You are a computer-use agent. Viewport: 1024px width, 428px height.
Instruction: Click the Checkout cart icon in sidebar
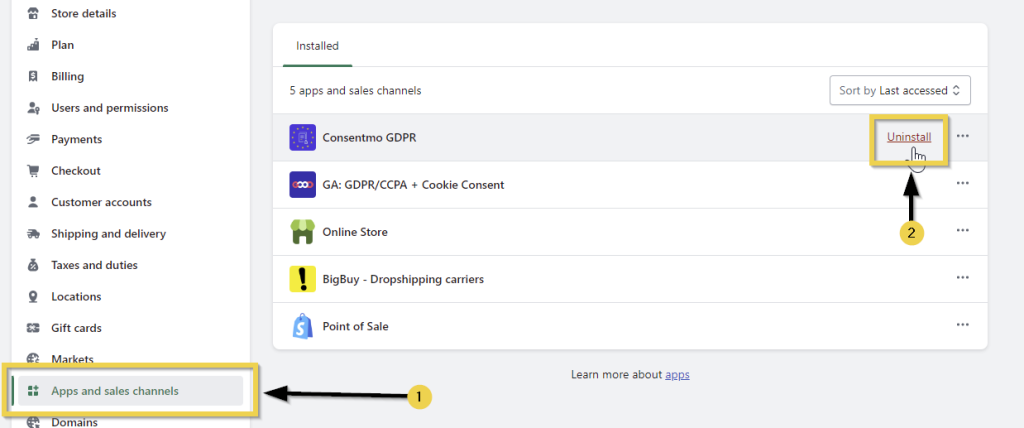click(33, 171)
